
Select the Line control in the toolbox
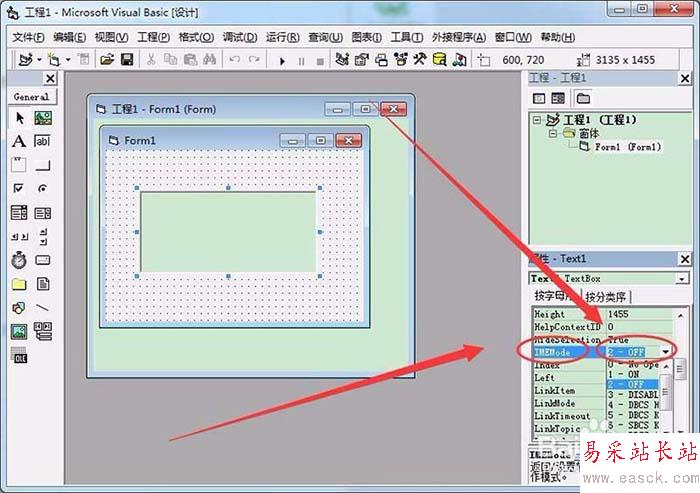[x=42, y=307]
